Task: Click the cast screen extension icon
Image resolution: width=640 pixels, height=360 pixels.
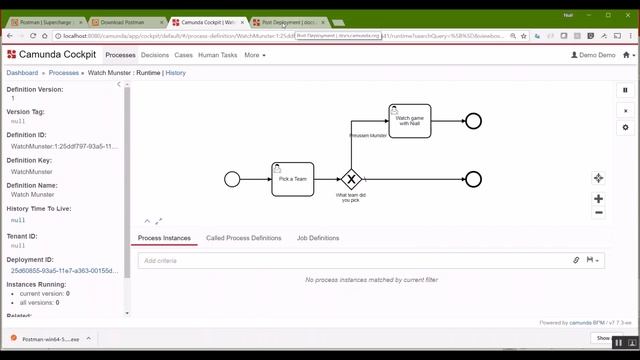Action: point(617,36)
